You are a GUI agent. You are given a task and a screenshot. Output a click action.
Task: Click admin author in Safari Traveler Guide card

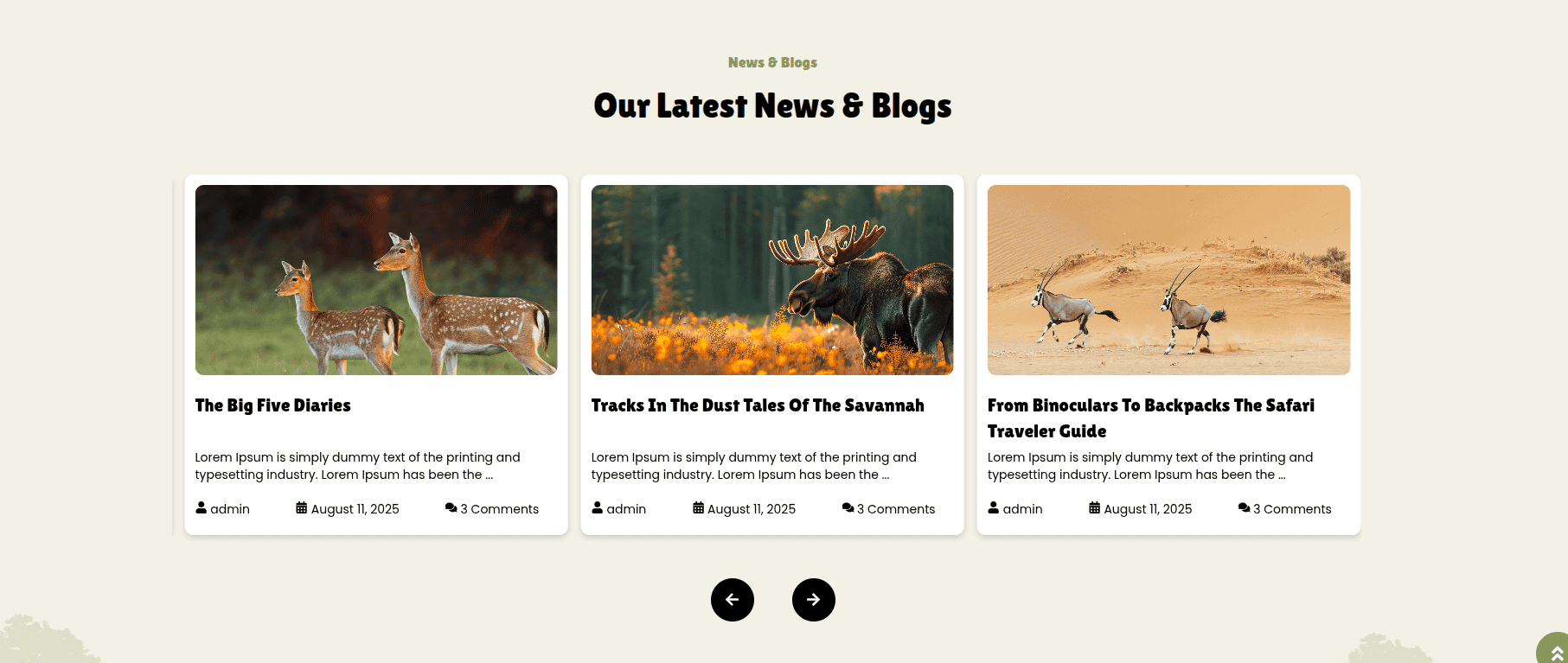tap(1022, 509)
